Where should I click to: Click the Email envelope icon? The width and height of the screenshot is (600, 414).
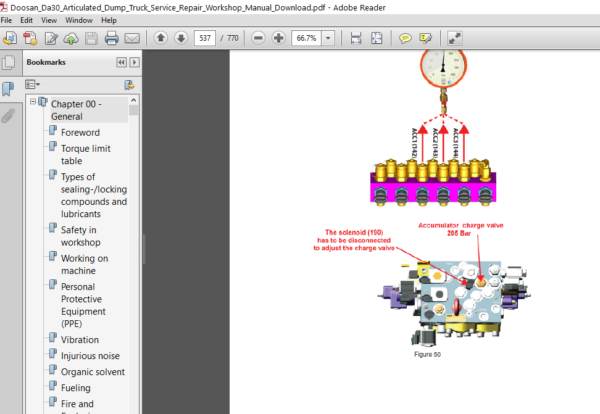(132, 38)
